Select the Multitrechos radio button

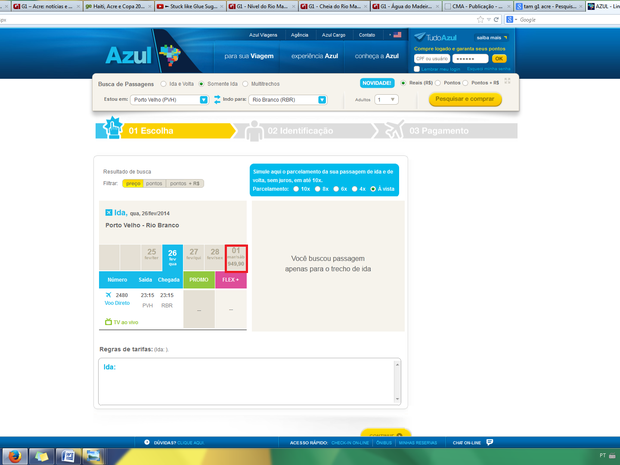coord(246,84)
